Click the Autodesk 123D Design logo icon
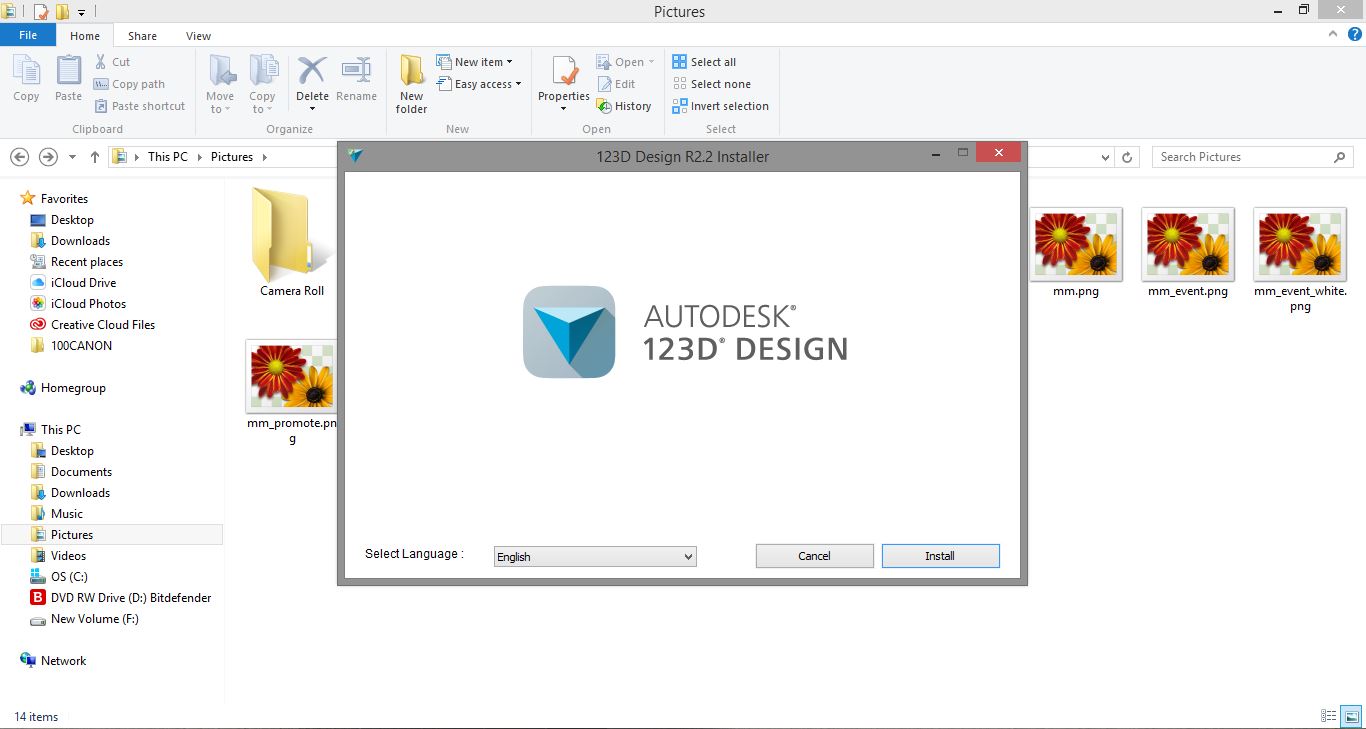The height and width of the screenshot is (729, 1366). click(569, 332)
